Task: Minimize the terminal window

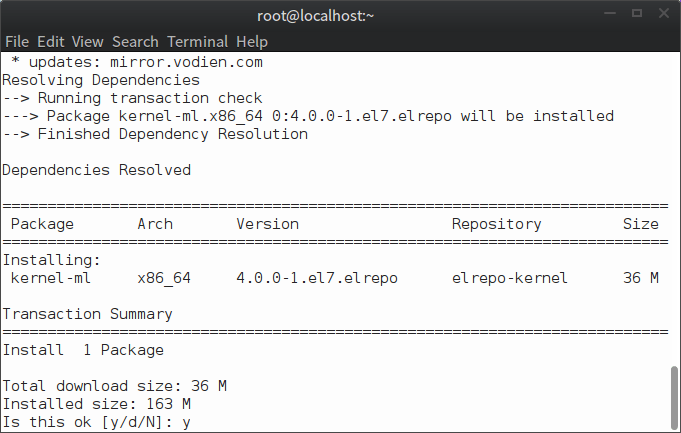Action: click(x=612, y=15)
